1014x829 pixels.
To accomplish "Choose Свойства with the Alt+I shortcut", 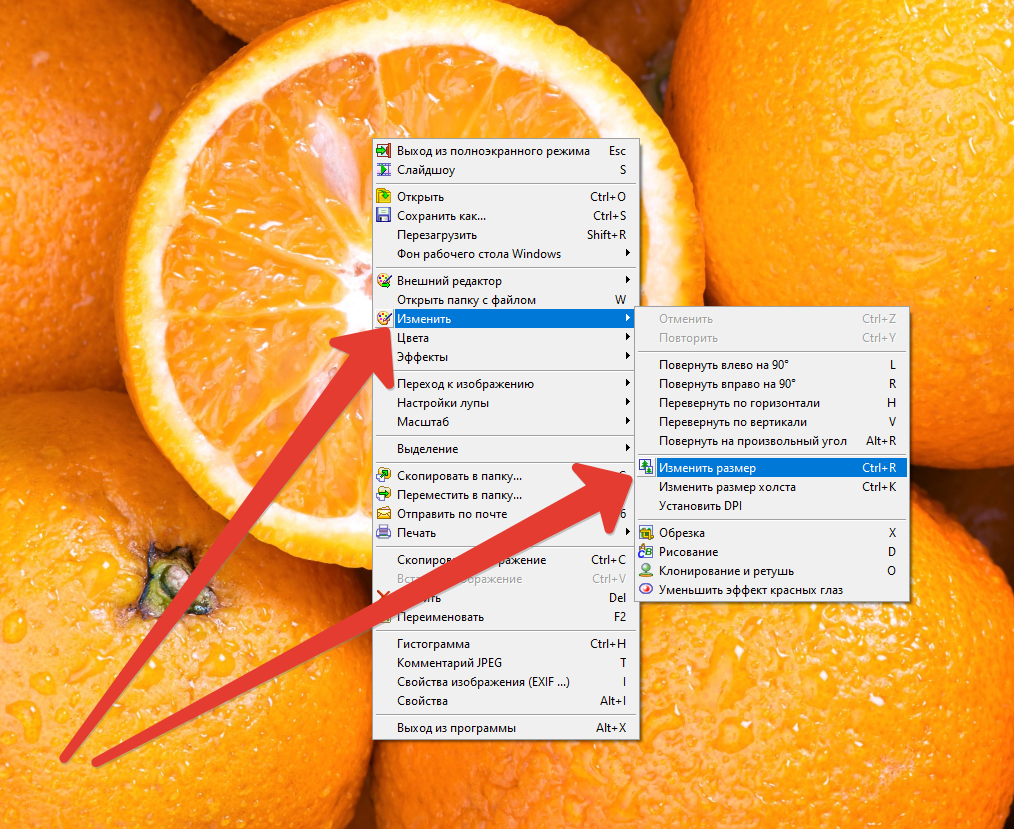I will [506, 701].
